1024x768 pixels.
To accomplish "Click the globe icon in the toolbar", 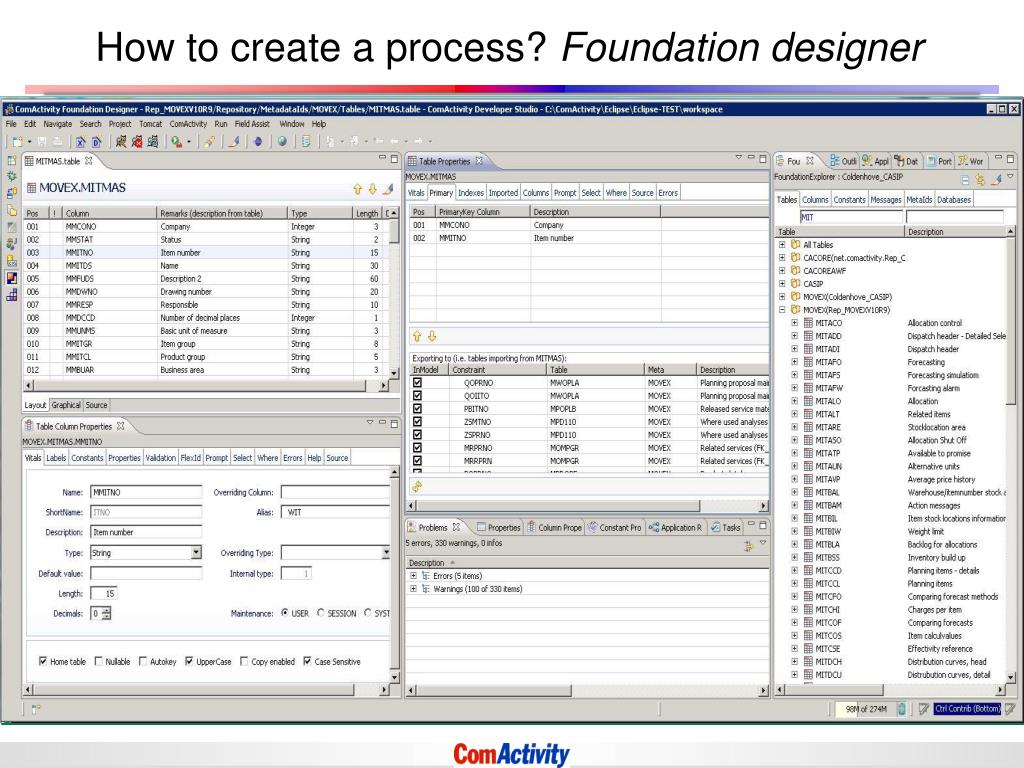I will click(282, 141).
